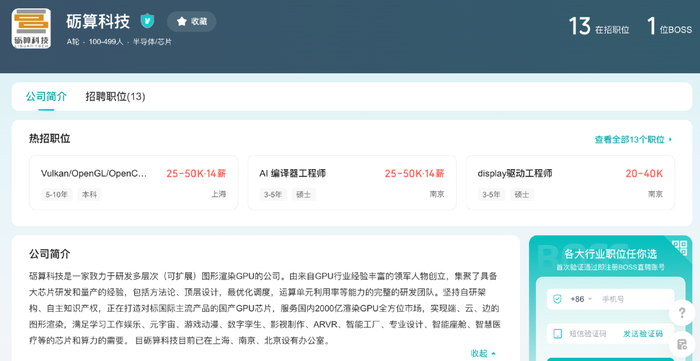
Task: Click 发送验证码 link
Action: point(643,334)
